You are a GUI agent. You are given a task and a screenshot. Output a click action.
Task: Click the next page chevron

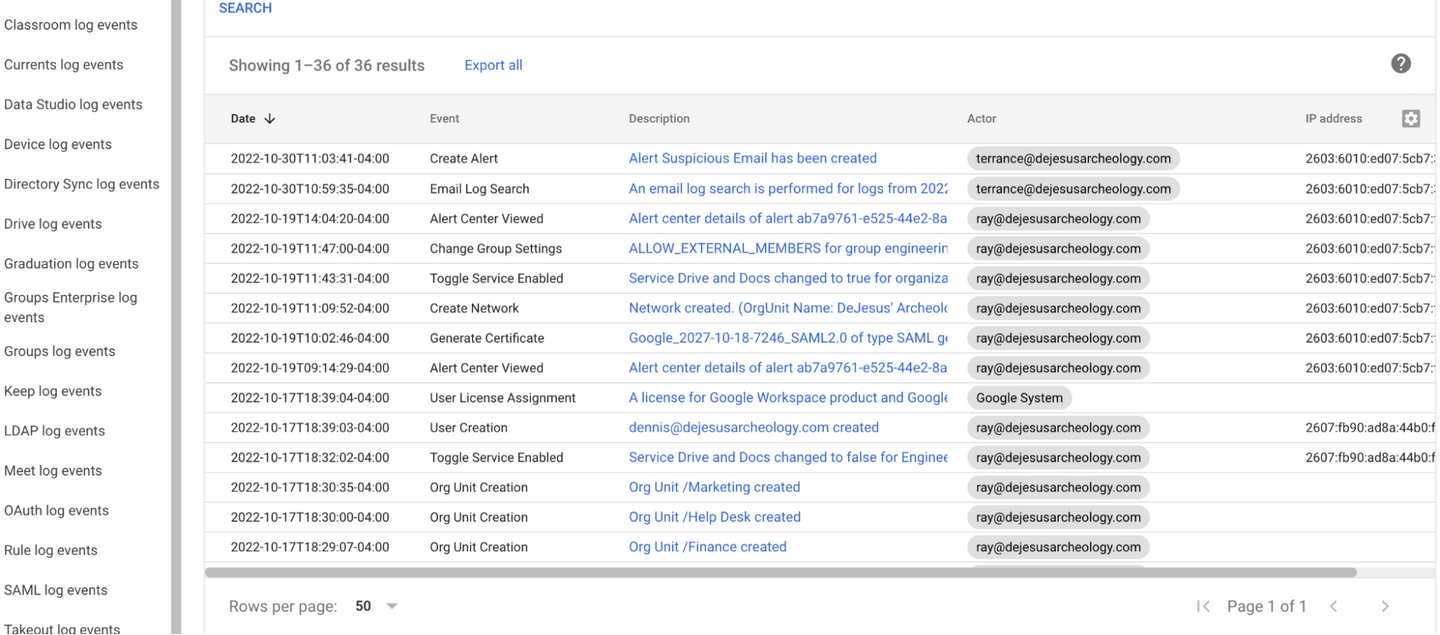click(x=1385, y=606)
